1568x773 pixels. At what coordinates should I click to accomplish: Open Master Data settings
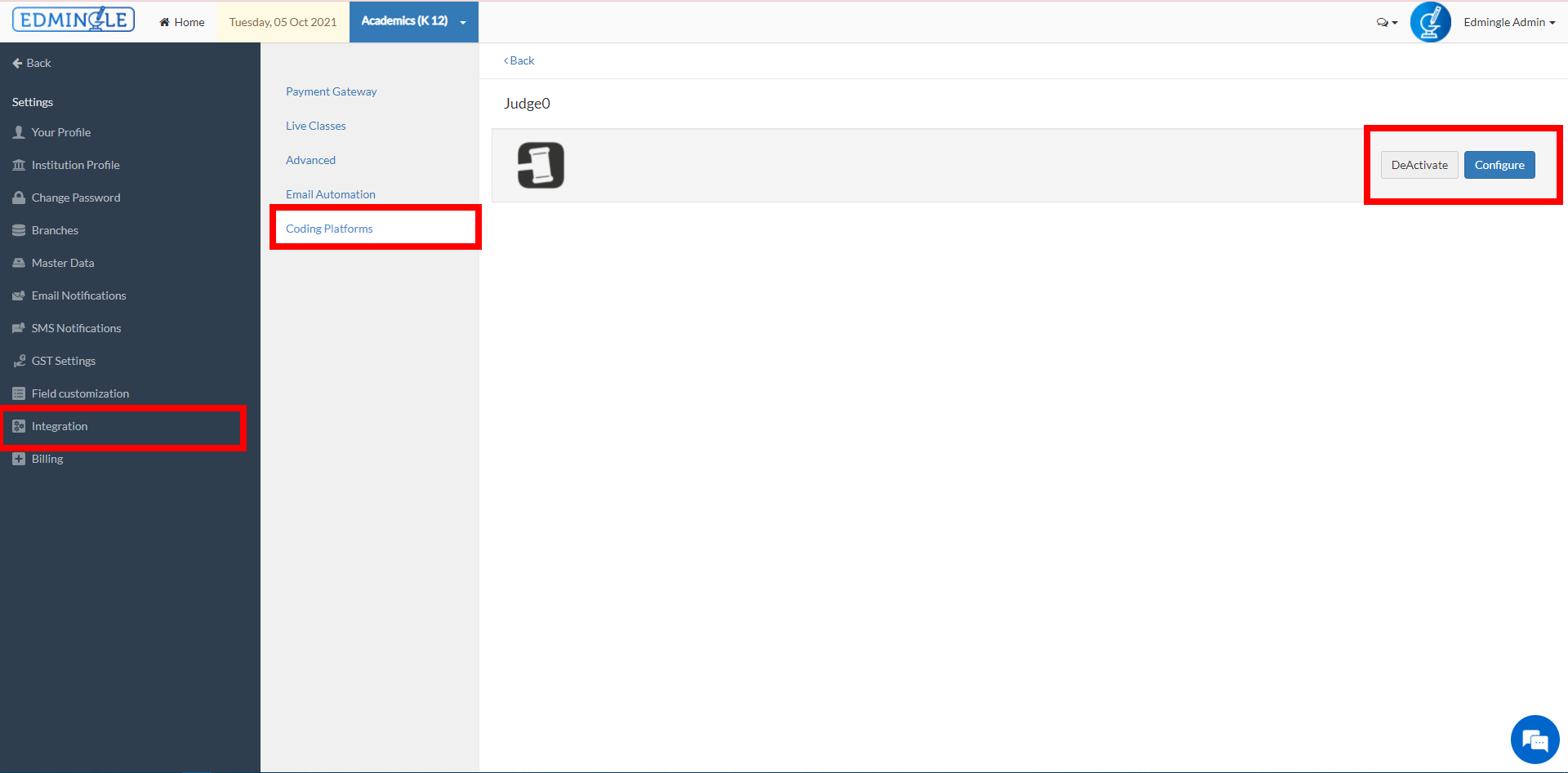[x=63, y=263]
